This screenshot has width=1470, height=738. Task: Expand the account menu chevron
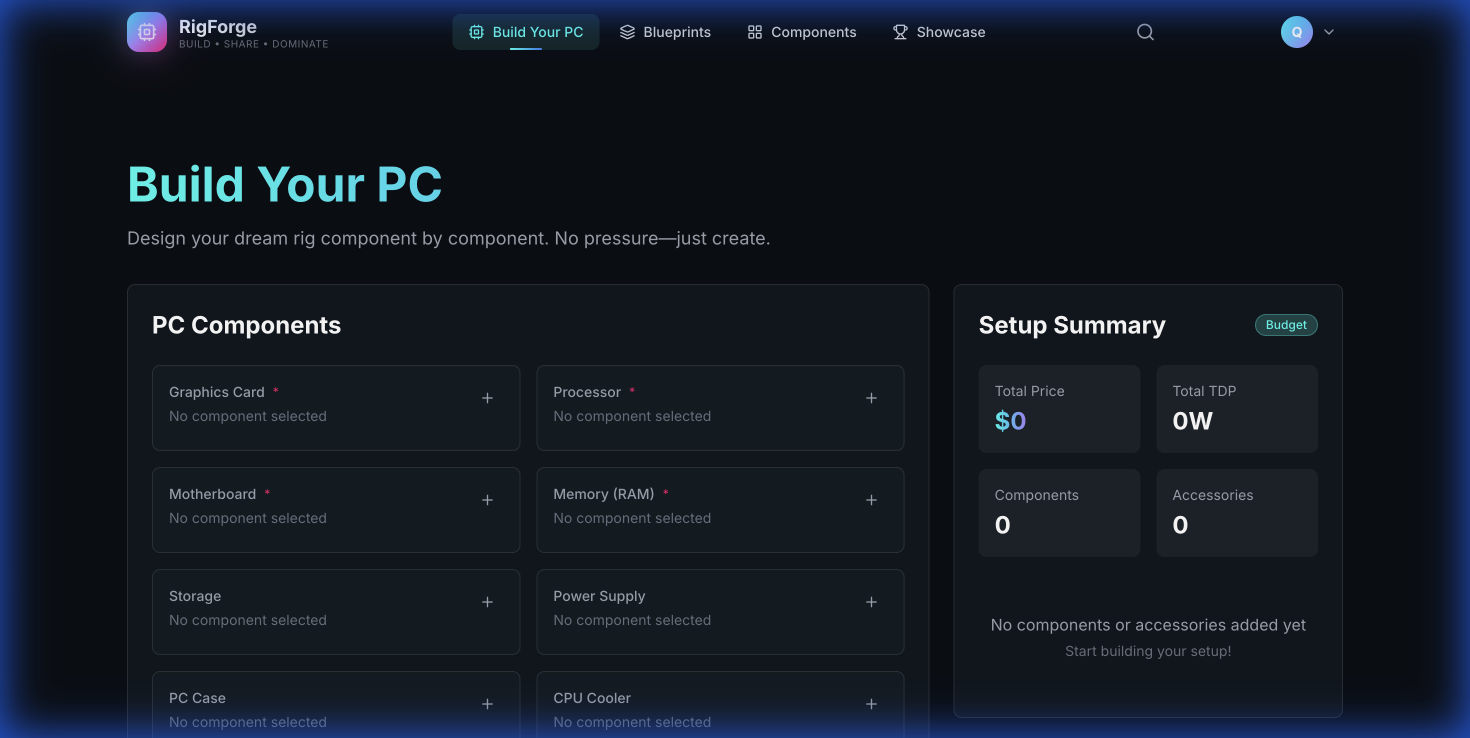[1329, 32]
